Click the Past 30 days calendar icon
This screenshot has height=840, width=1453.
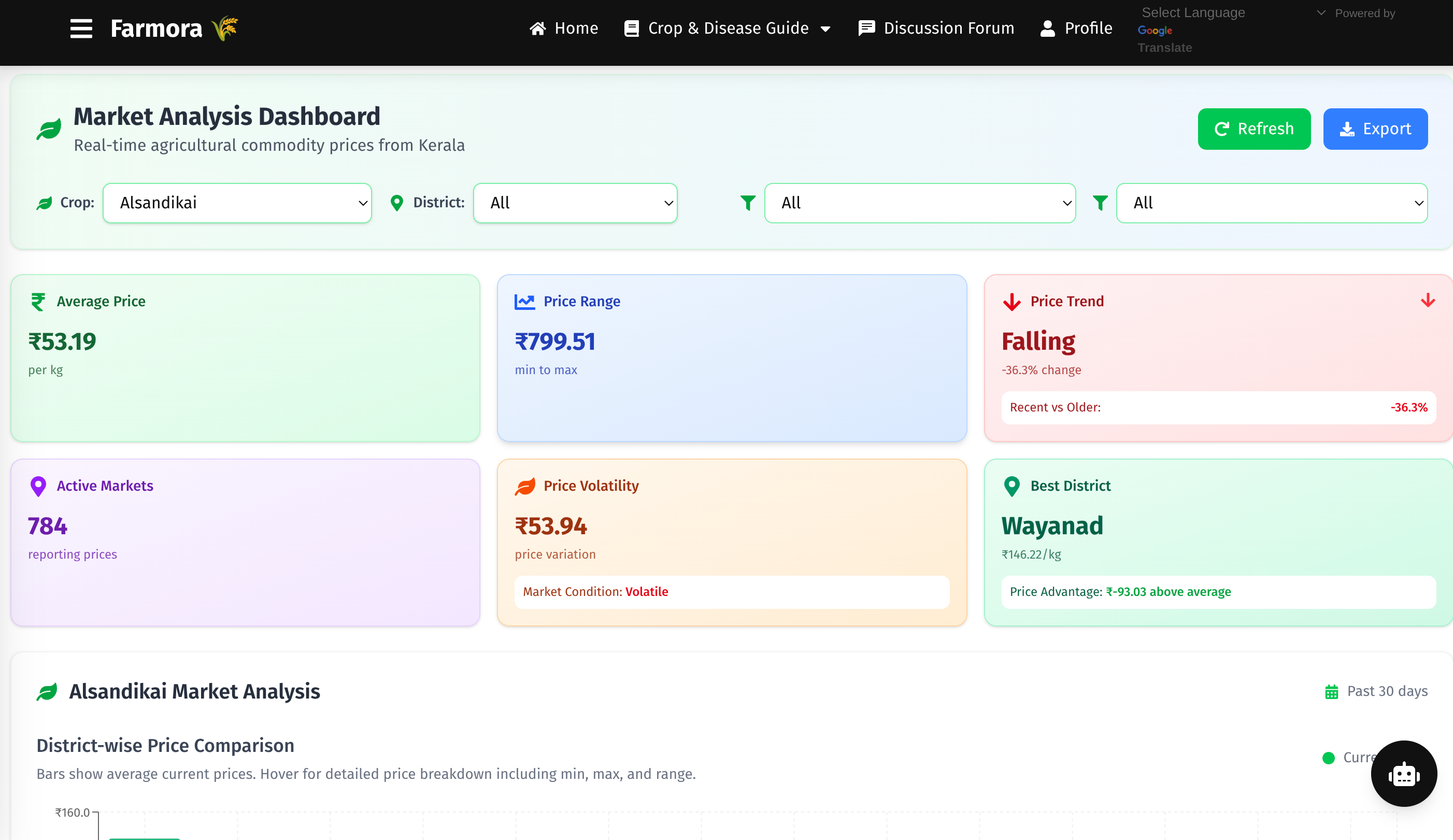coord(1331,691)
